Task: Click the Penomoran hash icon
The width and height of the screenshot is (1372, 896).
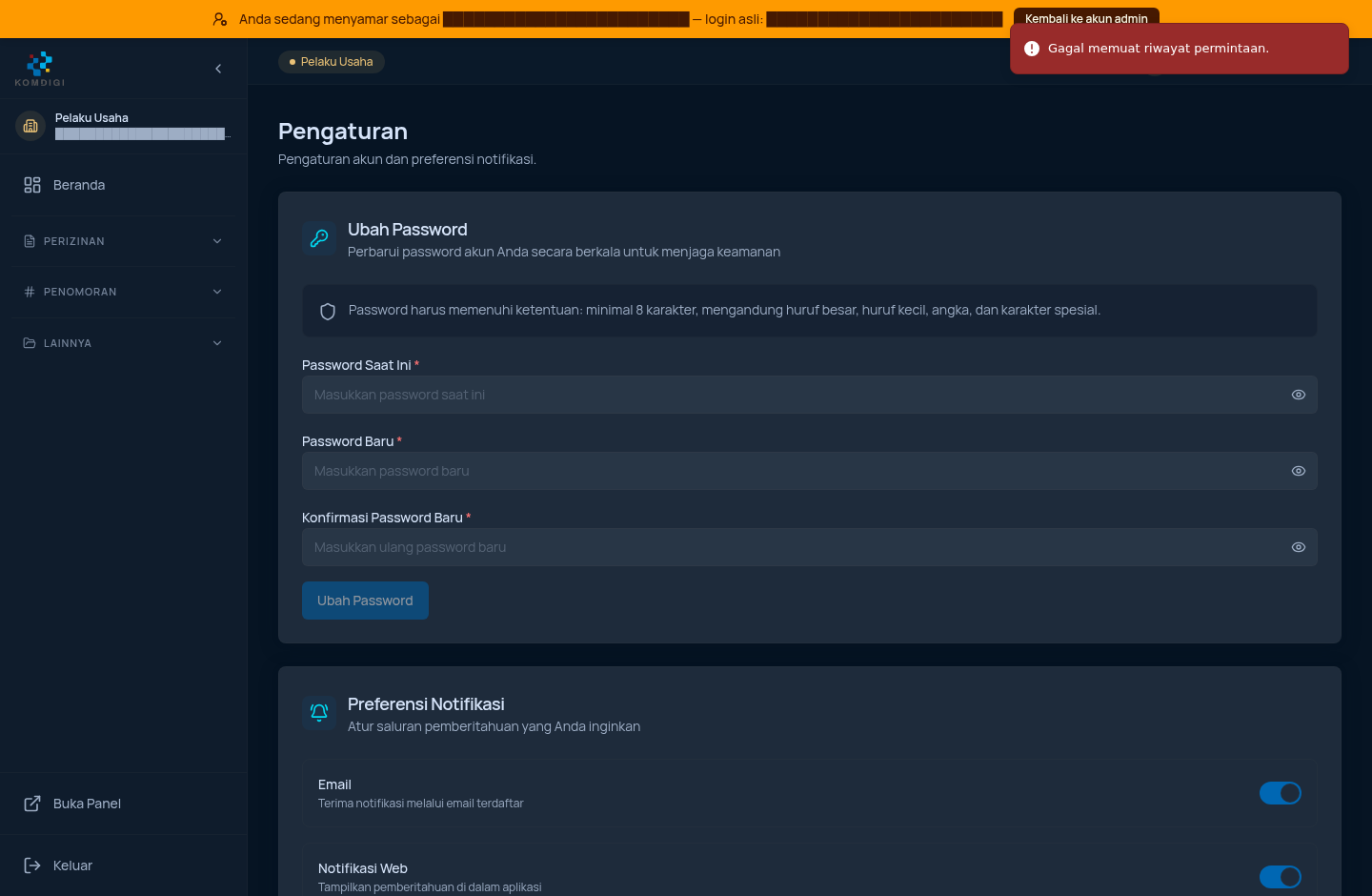Action: click(x=30, y=292)
